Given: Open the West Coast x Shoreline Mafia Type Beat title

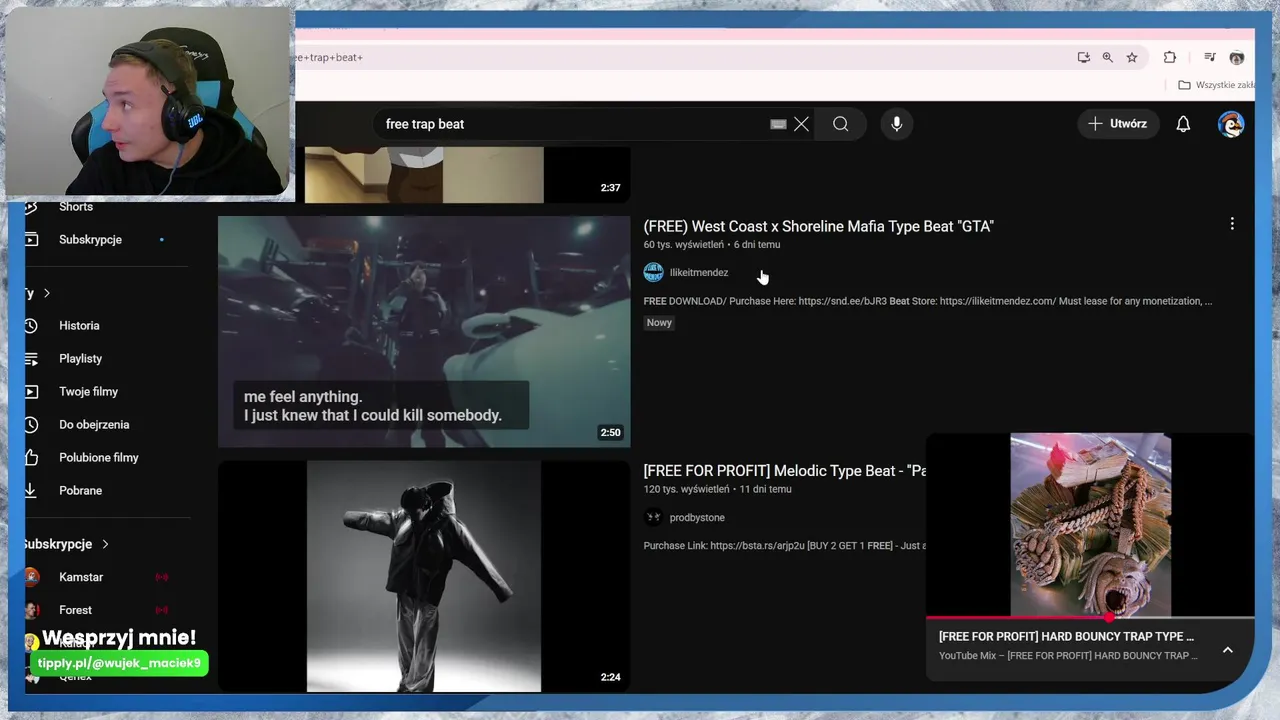Looking at the screenshot, I should tap(818, 227).
